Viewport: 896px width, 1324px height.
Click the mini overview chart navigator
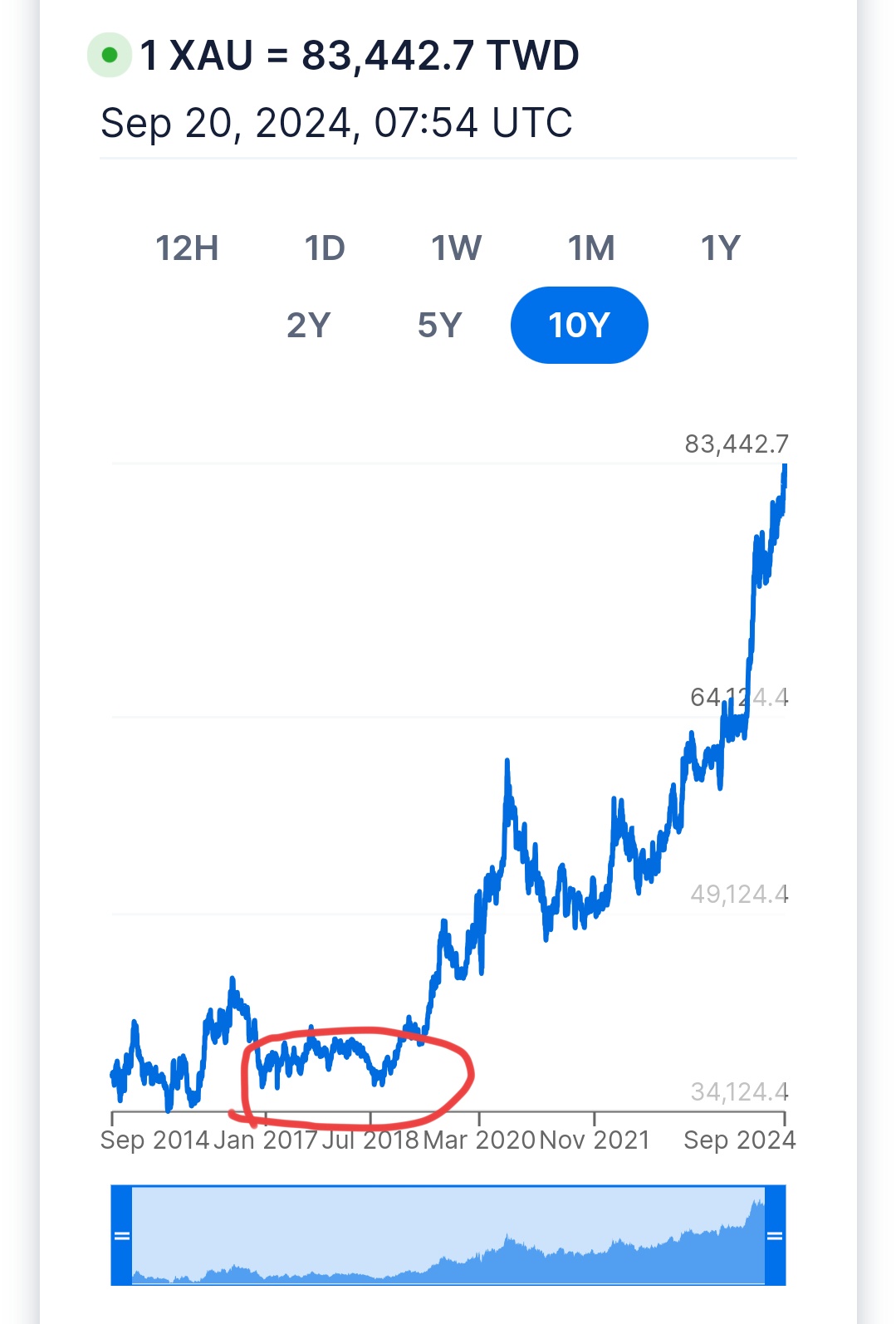pyautogui.click(x=448, y=1235)
